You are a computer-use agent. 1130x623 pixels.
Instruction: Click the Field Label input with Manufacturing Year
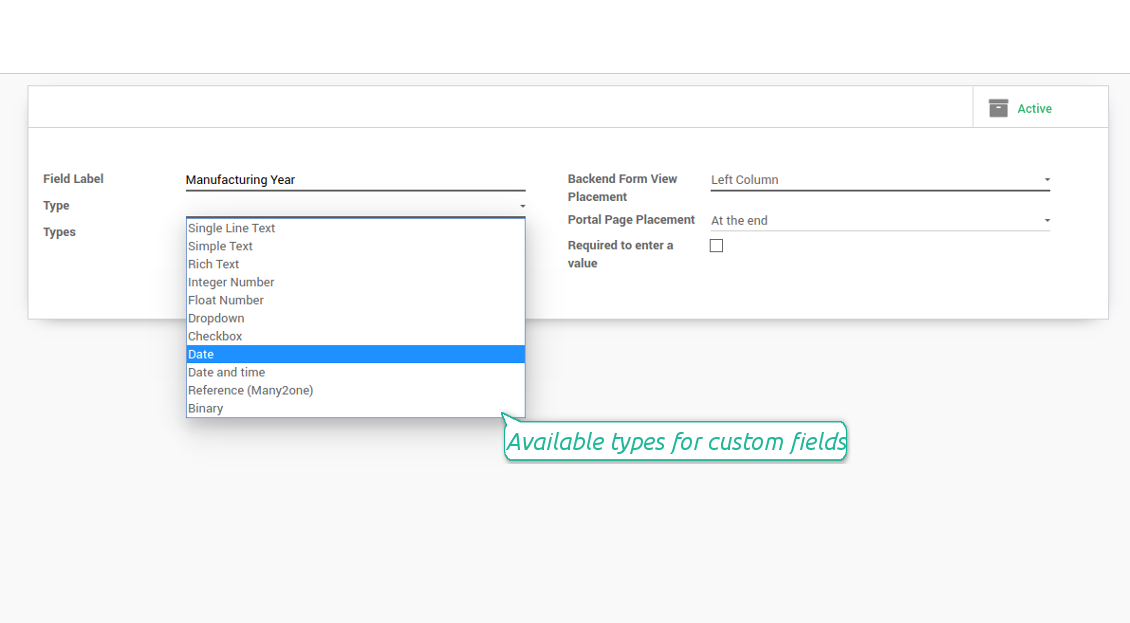coord(355,180)
